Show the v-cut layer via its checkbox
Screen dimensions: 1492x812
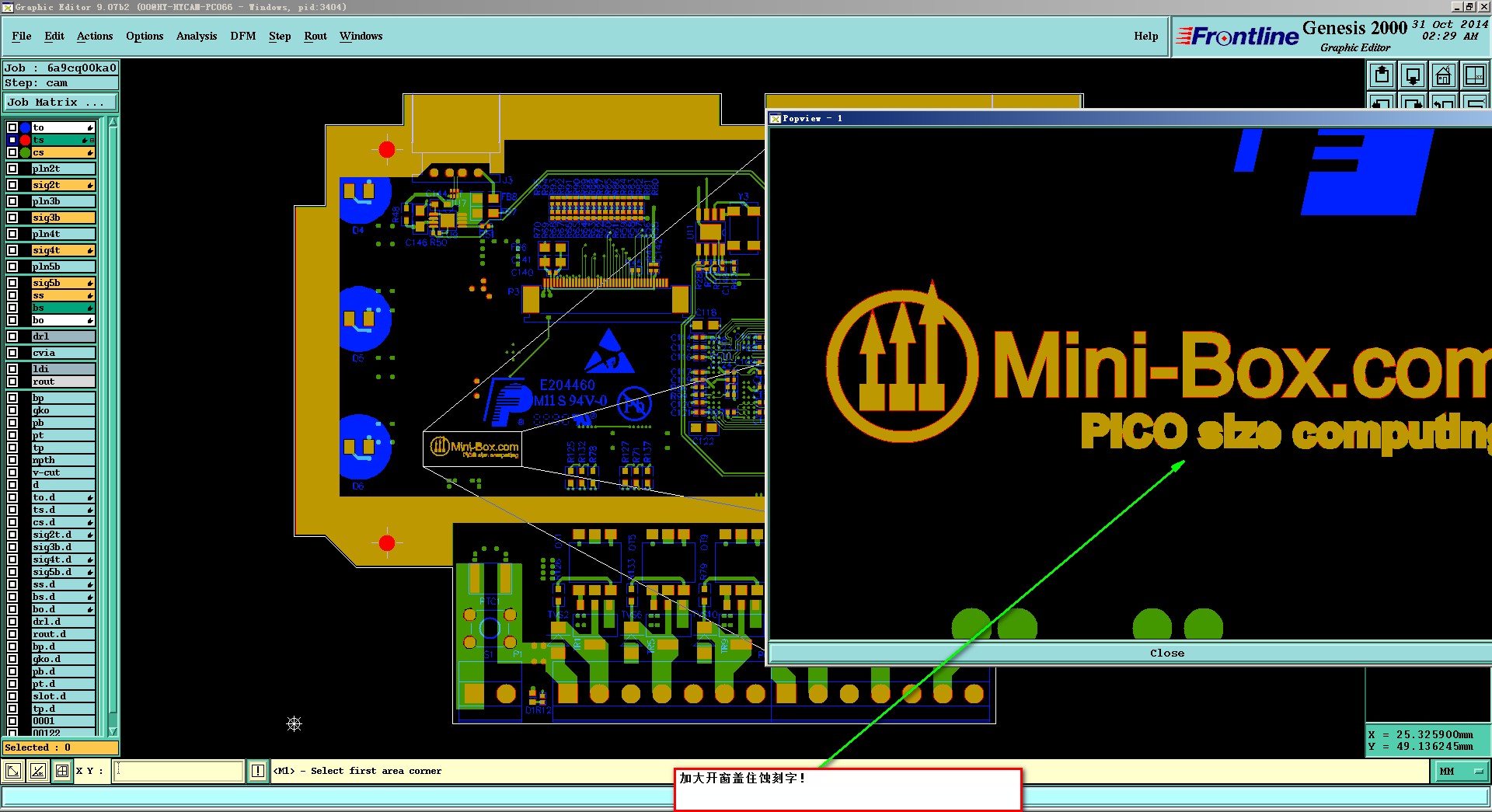pyautogui.click(x=12, y=472)
